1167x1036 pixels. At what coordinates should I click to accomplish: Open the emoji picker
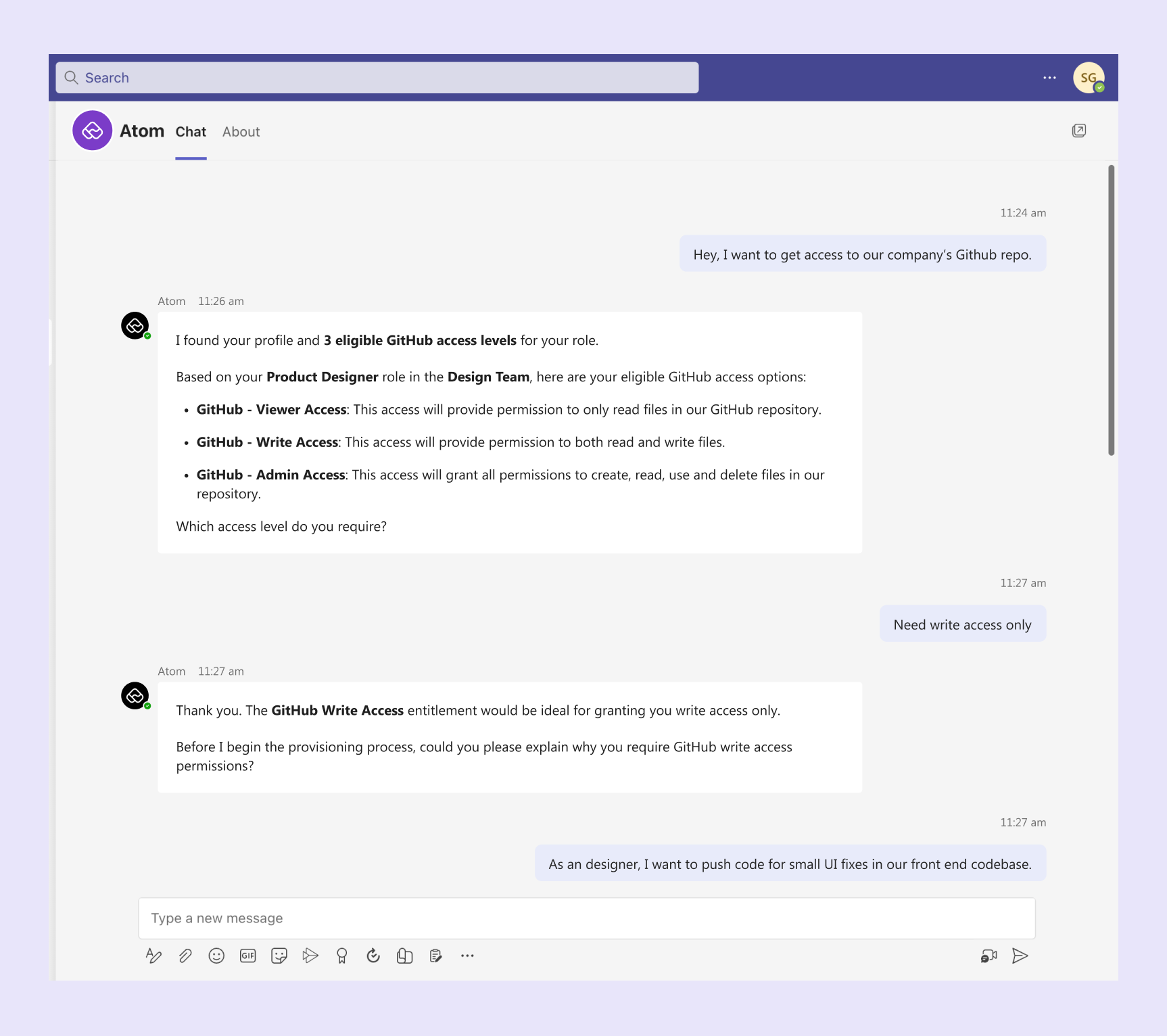coord(216,956)
